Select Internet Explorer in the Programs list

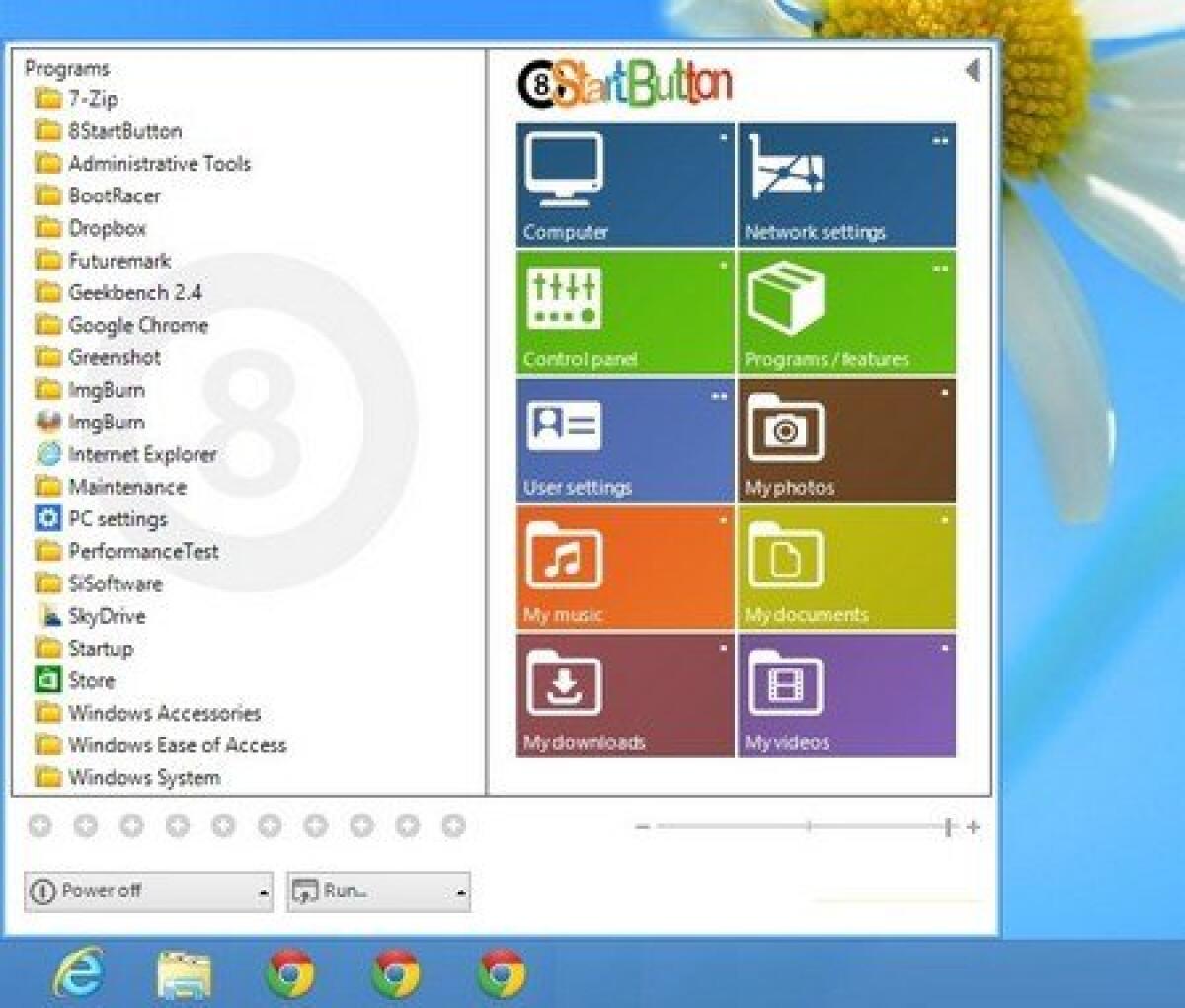tap(142, 454)
